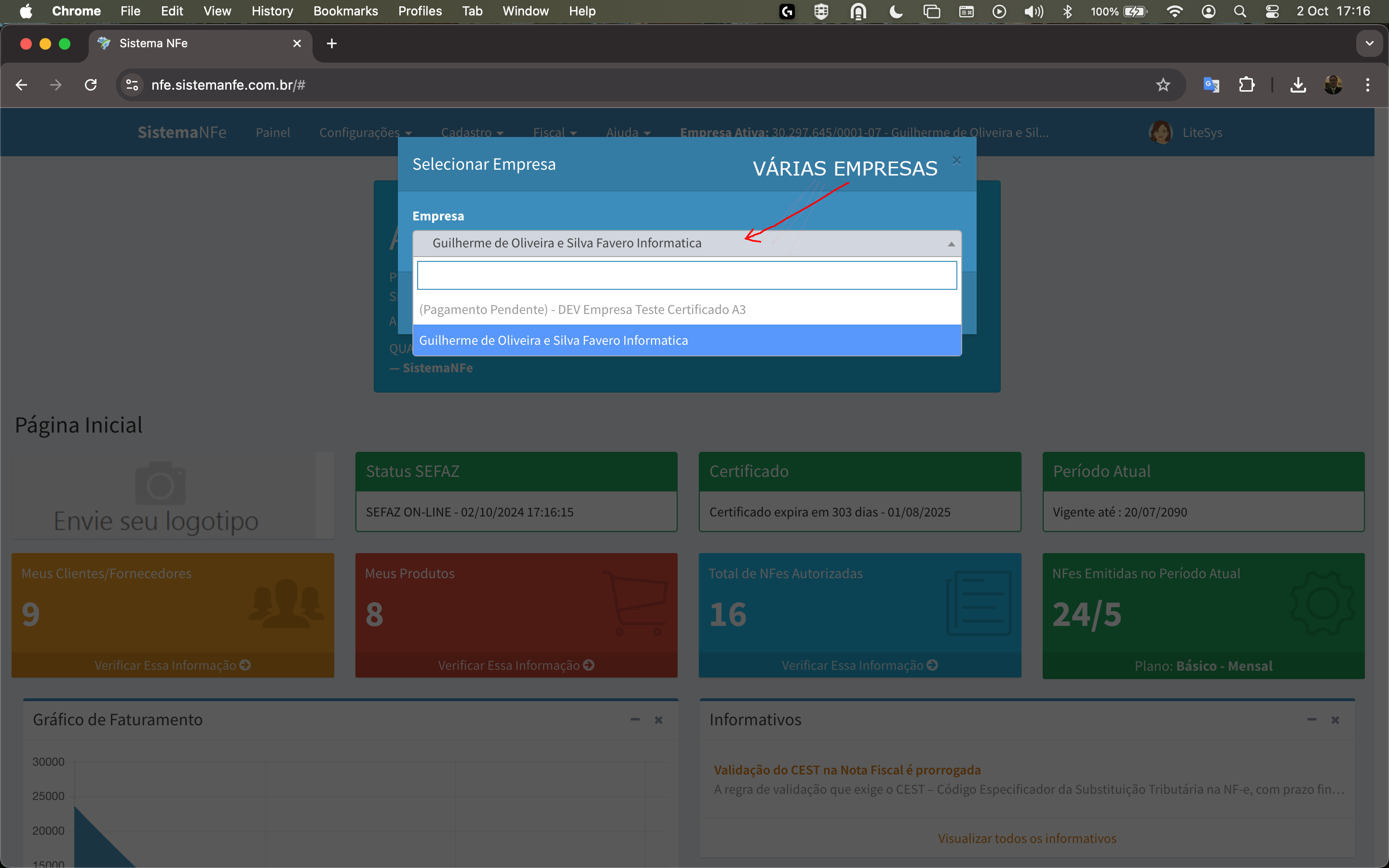The width and height of the screenshot is (1389, 868).
Task: Collapse the Empresa dropdown arrow
Action: (x=951, y=244)
